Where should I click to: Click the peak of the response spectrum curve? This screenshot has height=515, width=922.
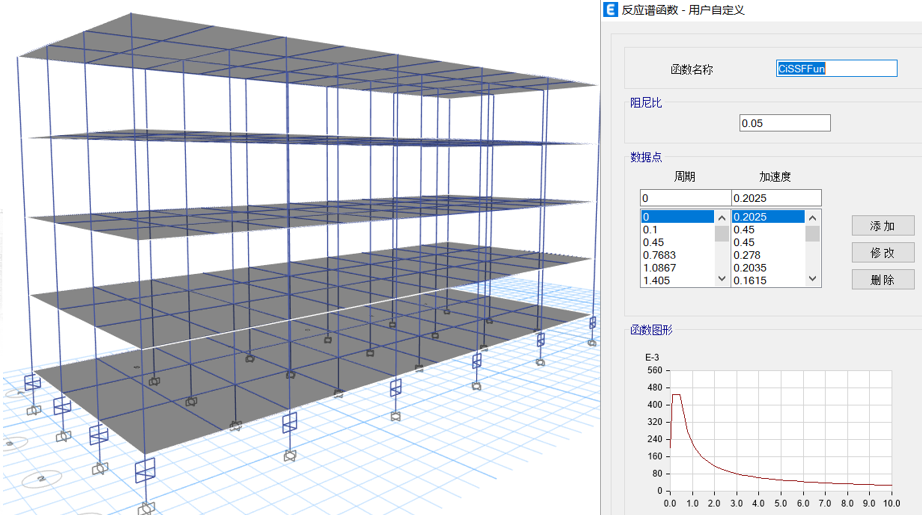click(x=676, y=395)
